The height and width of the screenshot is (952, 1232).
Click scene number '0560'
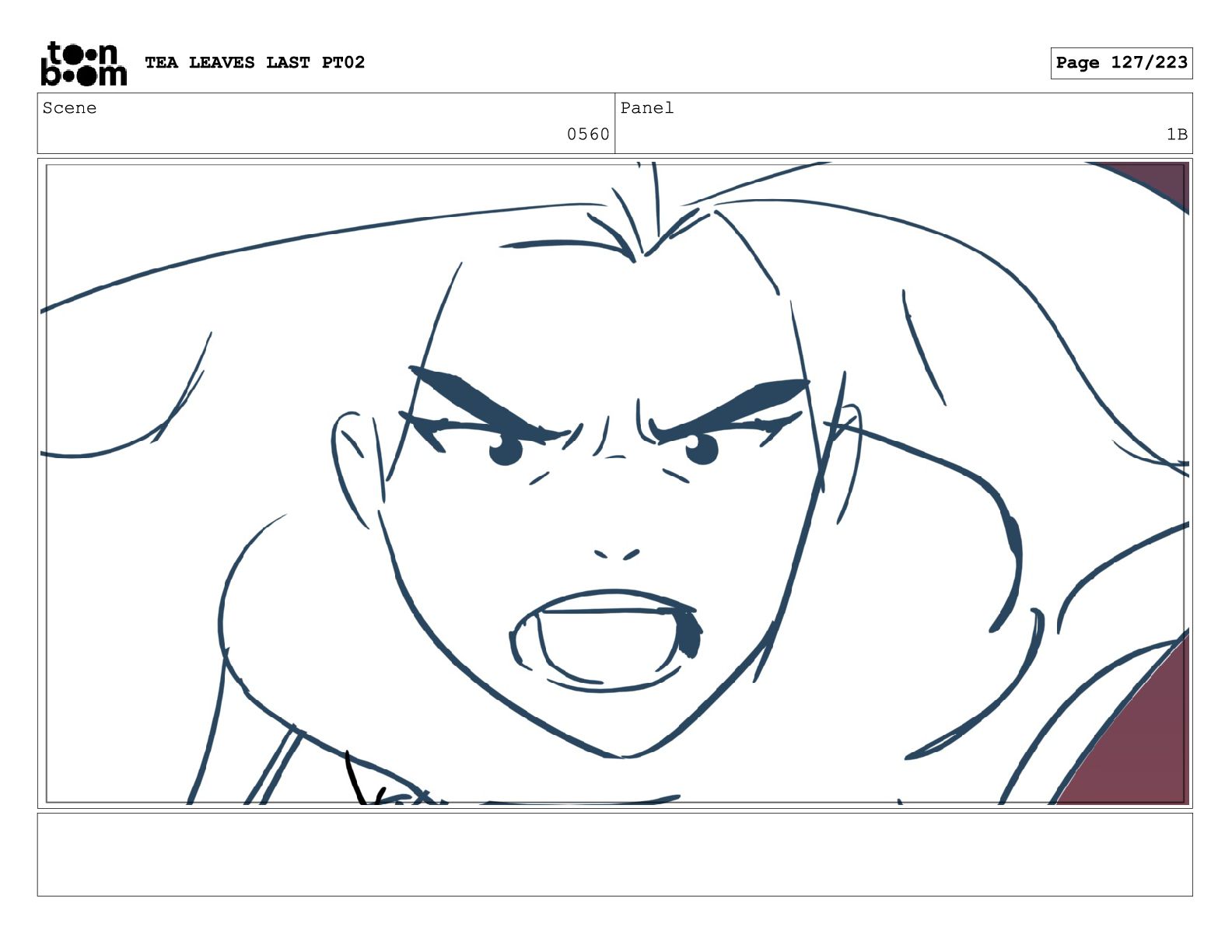[x=588, y=135]
